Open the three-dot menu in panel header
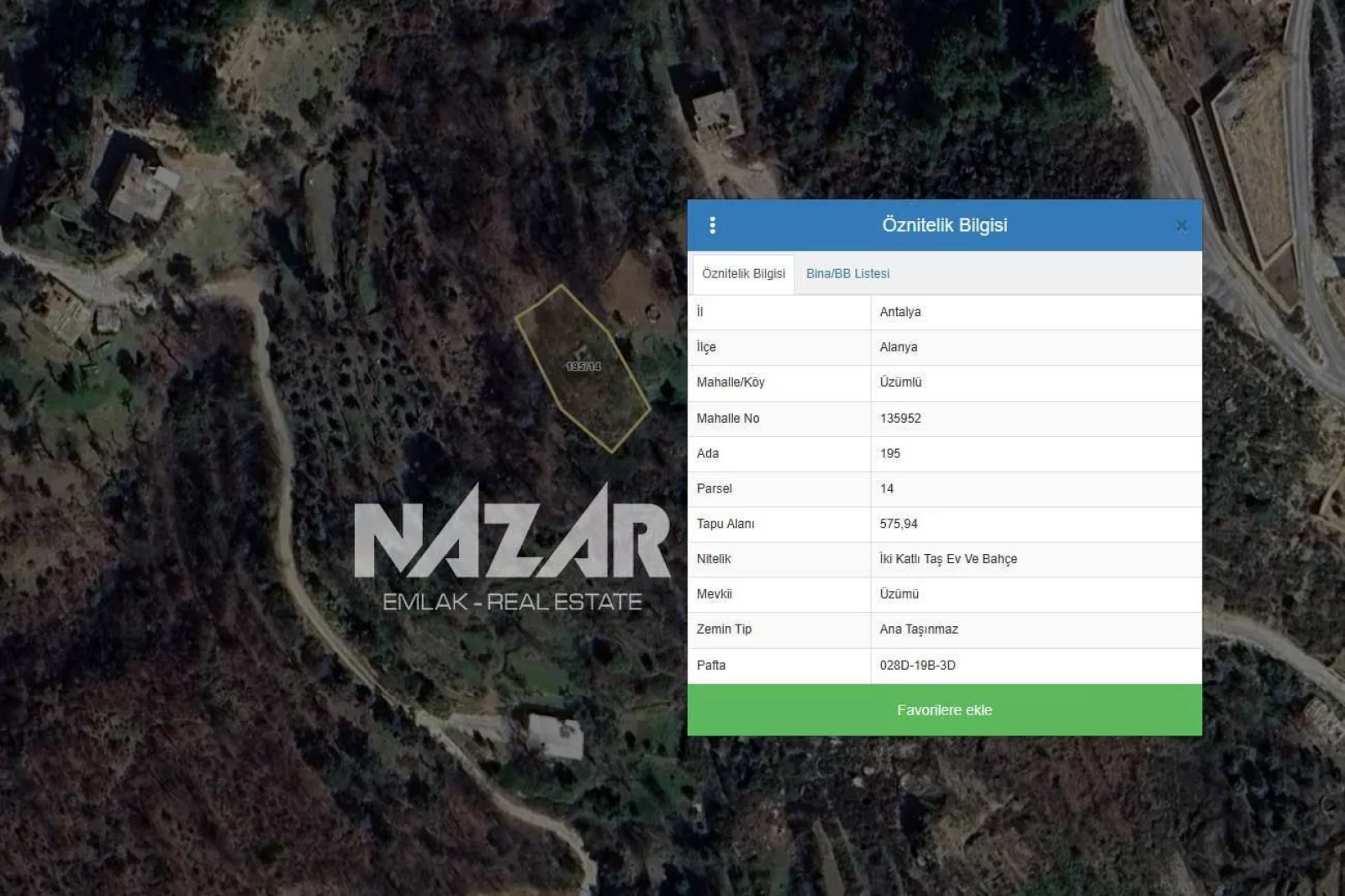1345x896 pixels. [713, 225]
